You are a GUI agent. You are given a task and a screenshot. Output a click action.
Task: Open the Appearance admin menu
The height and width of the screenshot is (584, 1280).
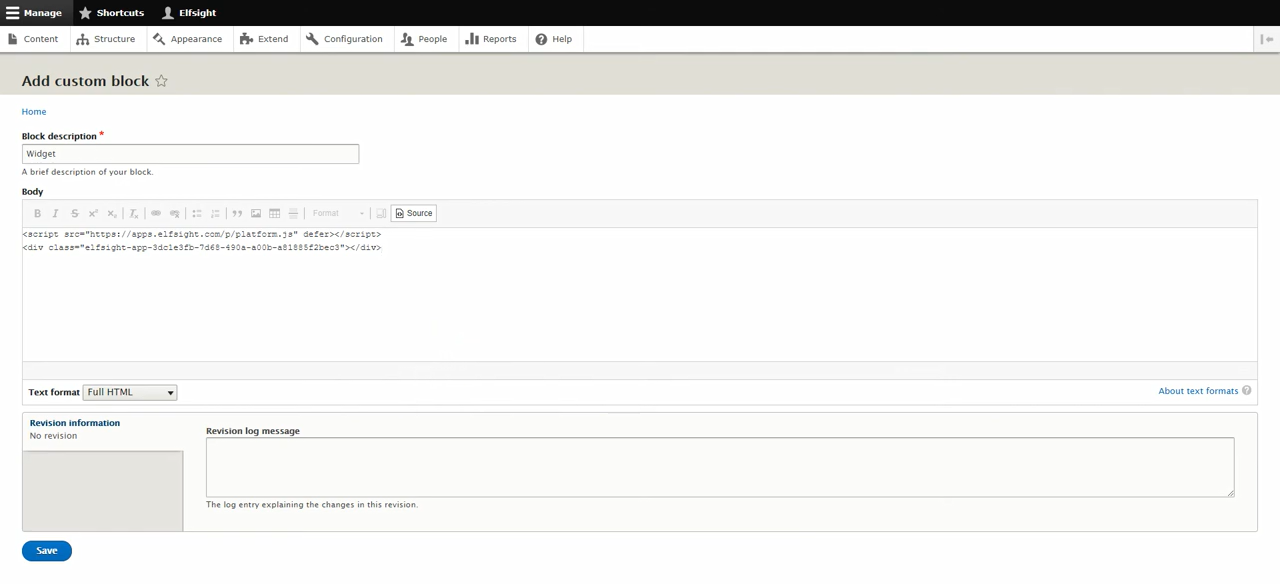[x=188, y=39]
